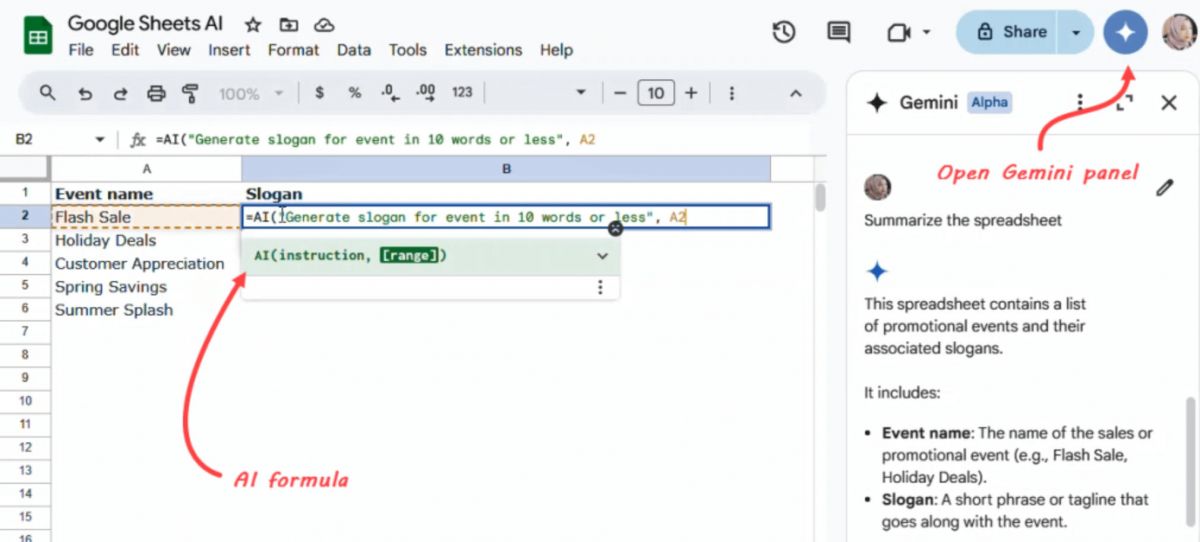
Task: Open the Data menu
Action: (x=354, y=50)
